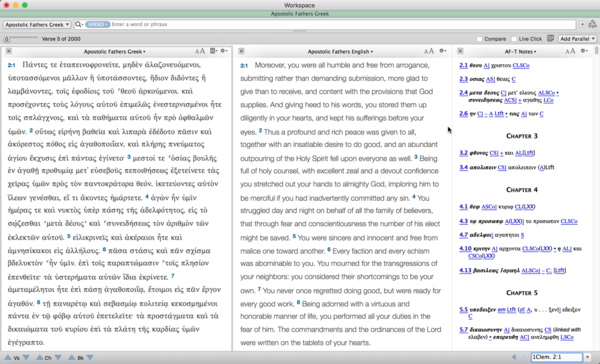Close the Apostolic Fathers English pane
The image size is (600, 364).
[x=241, y=51]
